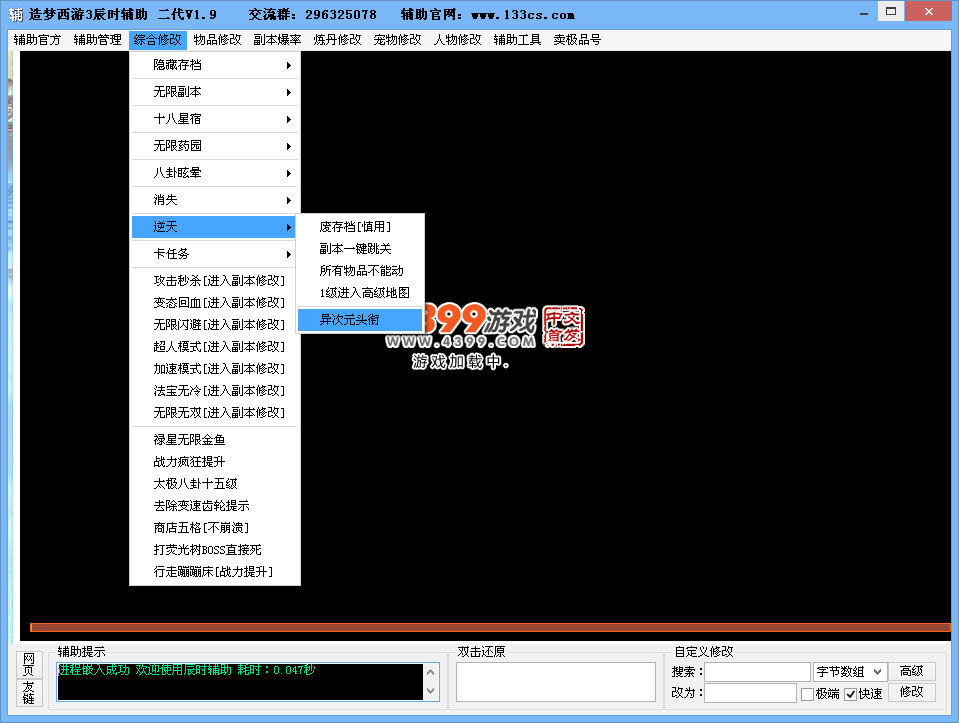
Task: Maximize the window
Action: [891, 12]
